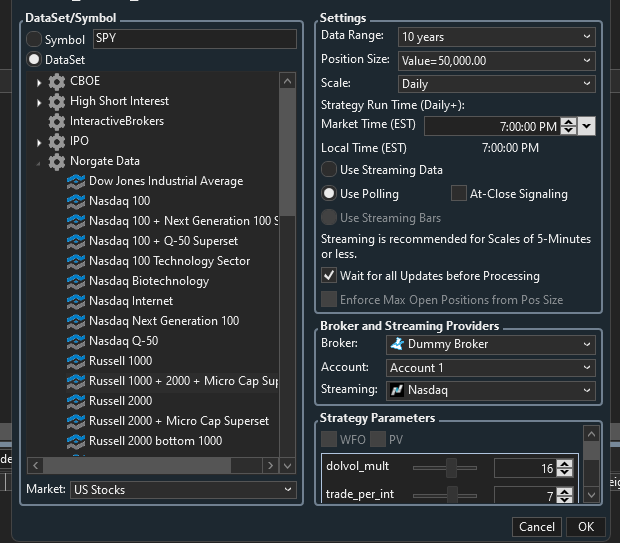
Task: Click the IPO gear icon
Action: [x=57, y=142]
